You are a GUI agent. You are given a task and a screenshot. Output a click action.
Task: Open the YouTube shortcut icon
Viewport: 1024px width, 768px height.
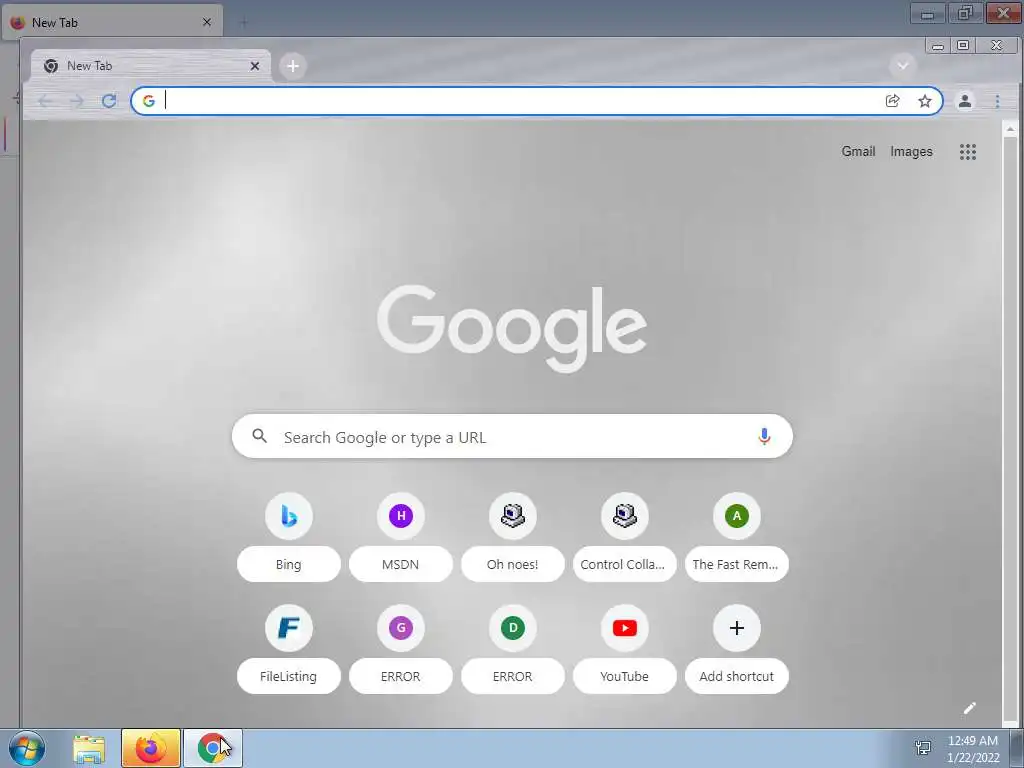625,628
